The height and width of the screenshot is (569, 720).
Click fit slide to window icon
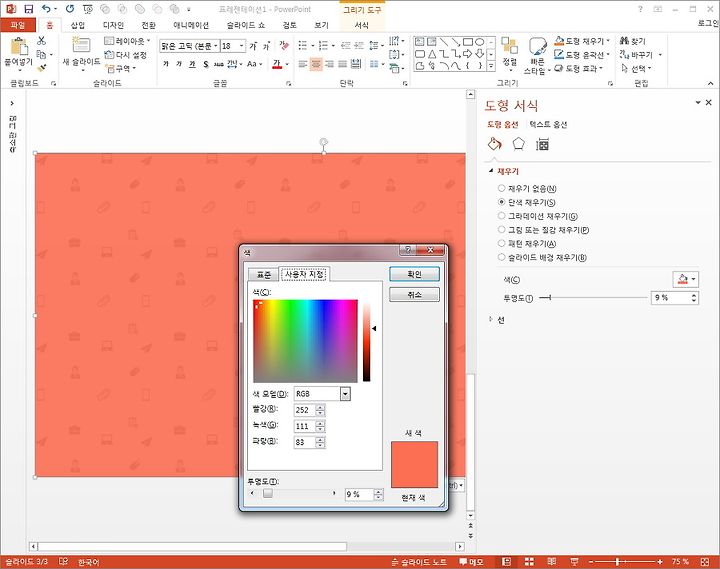(705, 561)
